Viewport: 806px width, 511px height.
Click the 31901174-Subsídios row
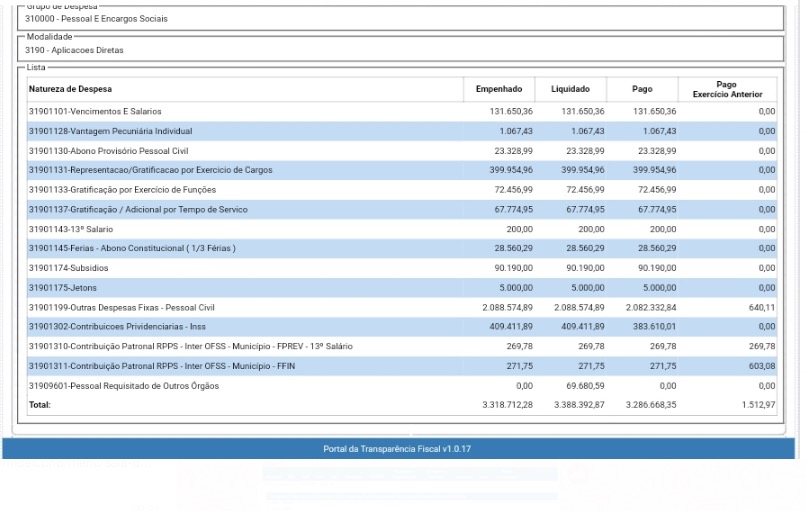(x=69, y=268)
